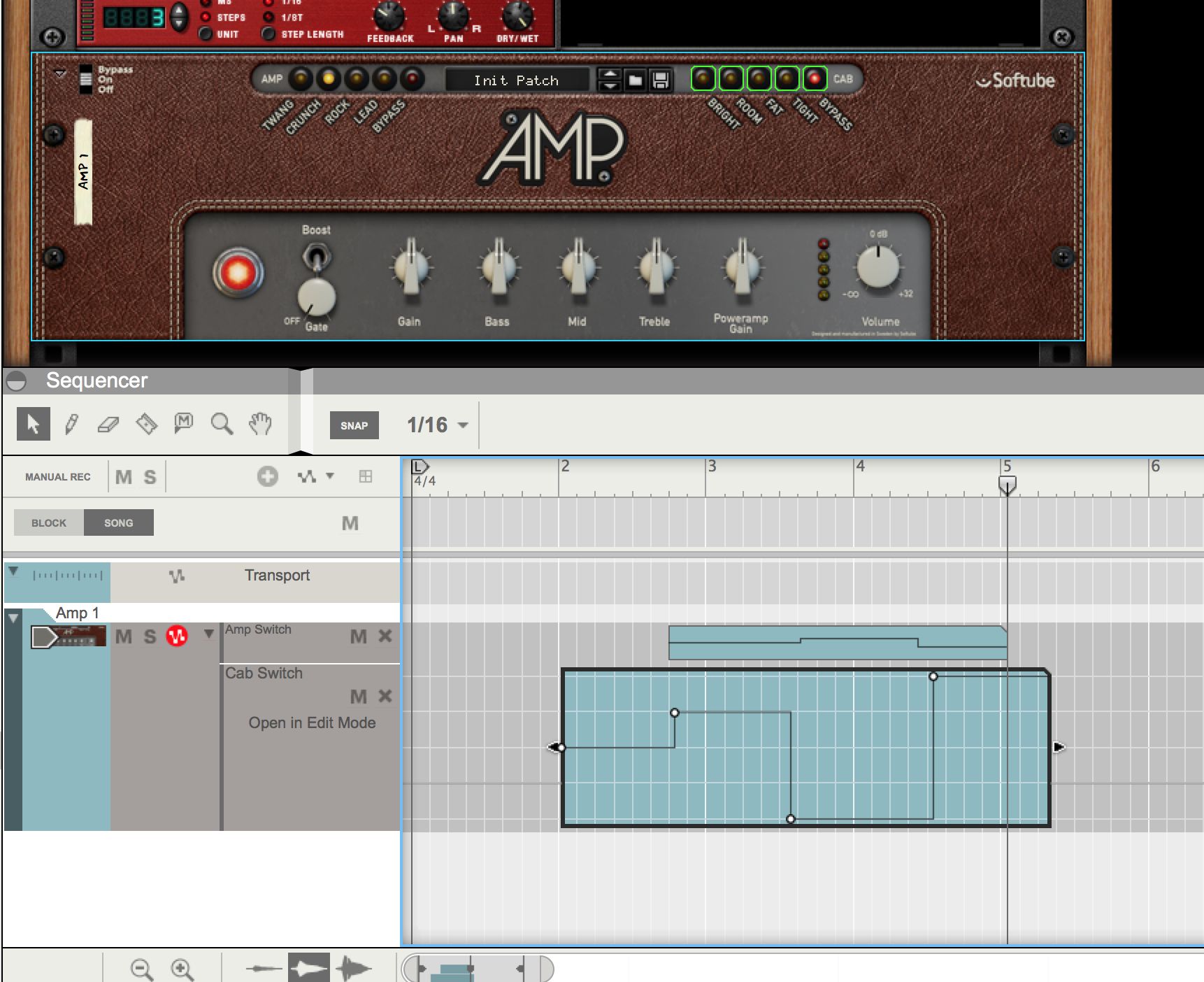Select the Pencil tool

[71, 424]
